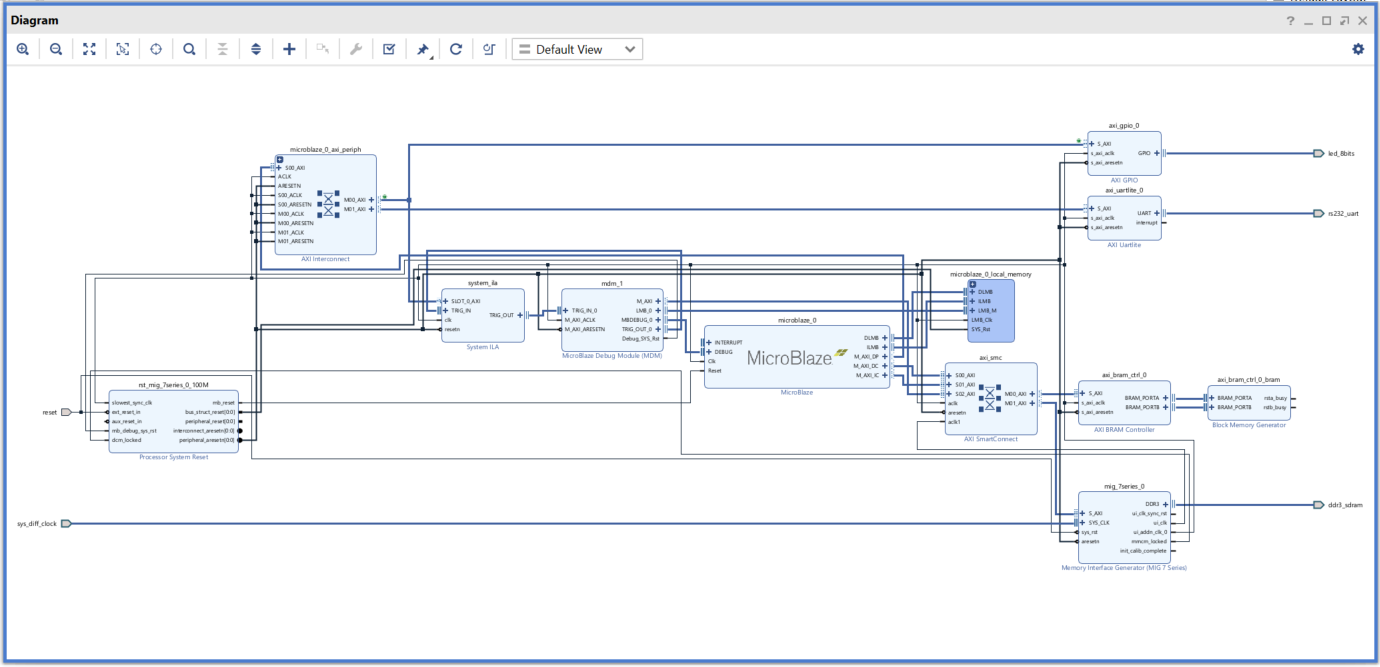Click the axi_uartlite_0 block name

coord(1124,190)
